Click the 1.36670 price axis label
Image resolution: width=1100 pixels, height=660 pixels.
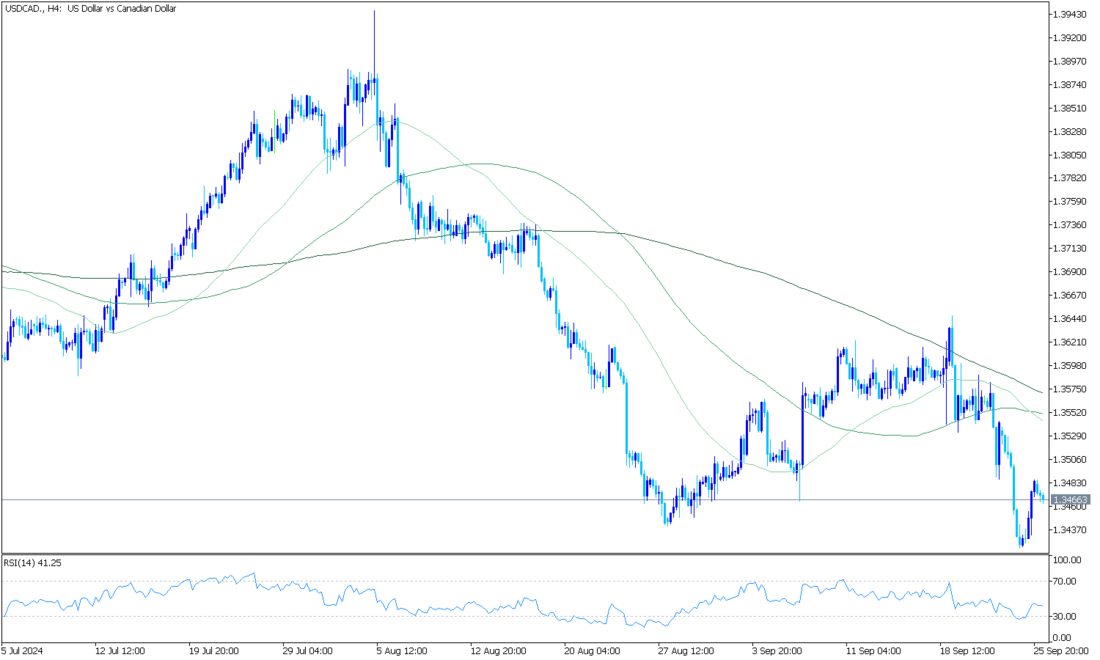click(1070, 296)
